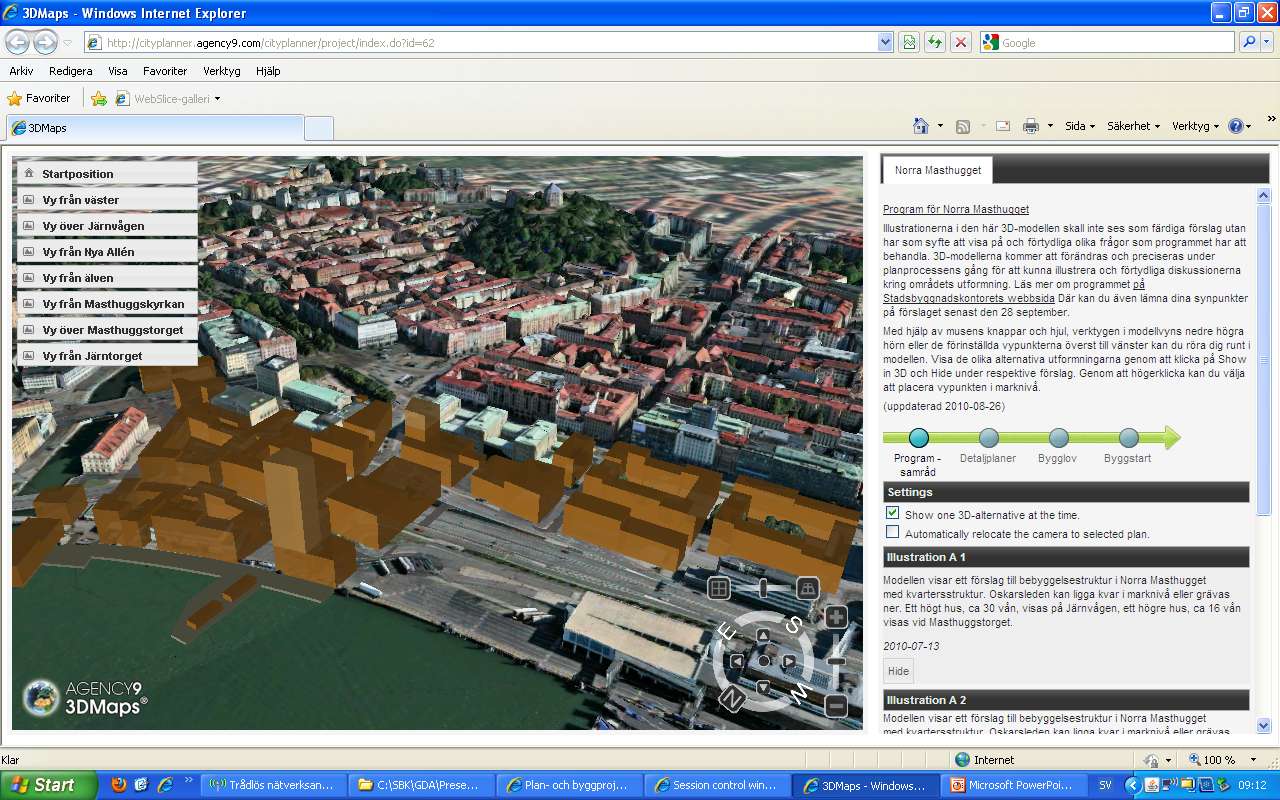1280x800 pixels.
Task: Select Vy från Masthuggskyrkan viewpoint
Action: point(106,304)
